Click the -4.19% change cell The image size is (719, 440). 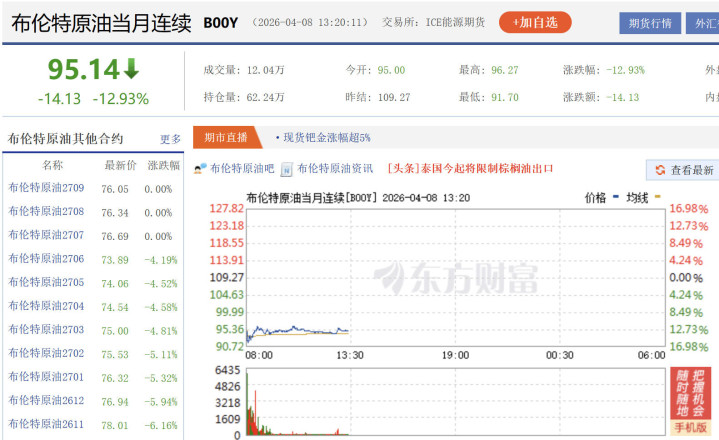(x=161, y=260)
